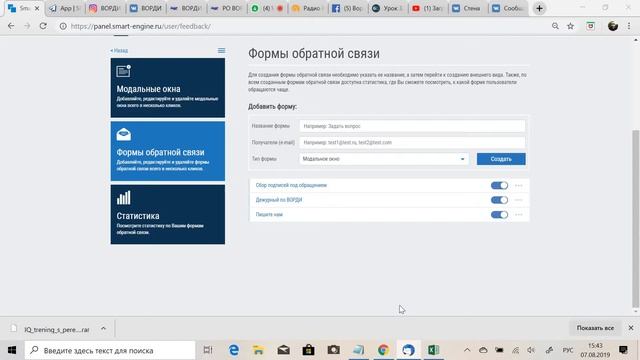Close the current Smart Engine tab

[x=37, y=8]
